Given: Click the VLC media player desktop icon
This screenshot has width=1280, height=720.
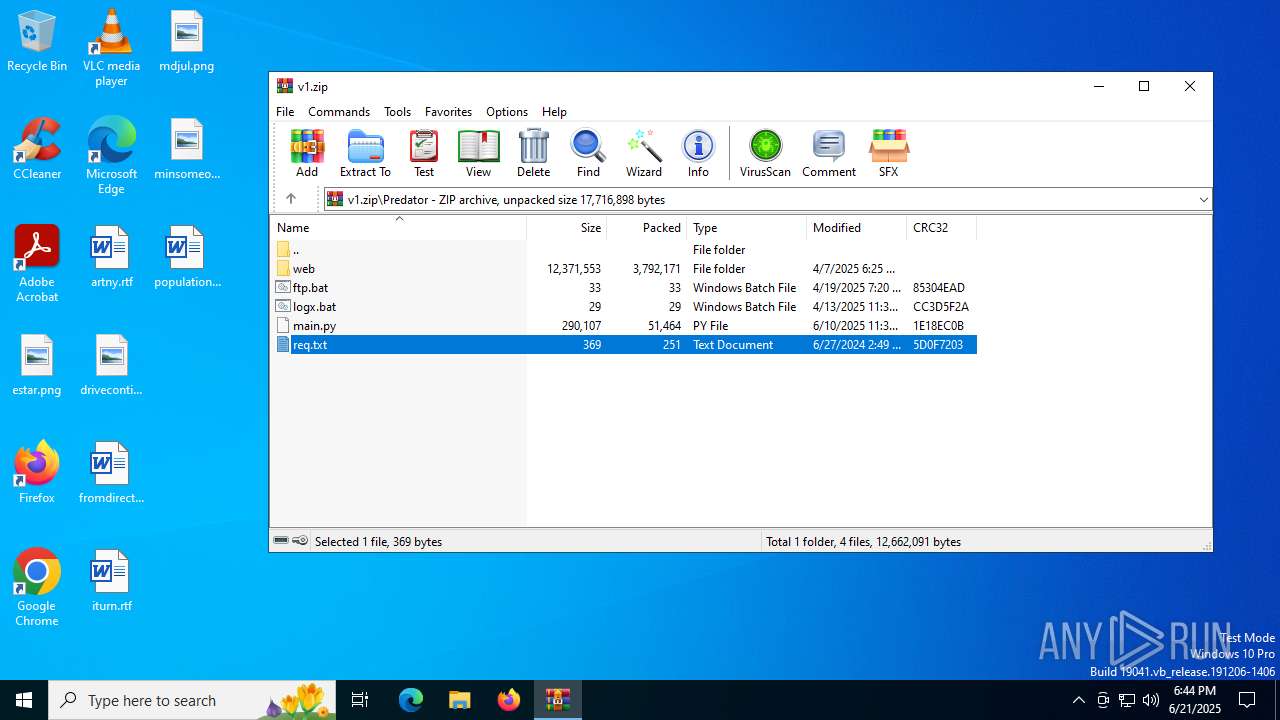Looking at the screenshot, I should point(111,48).
